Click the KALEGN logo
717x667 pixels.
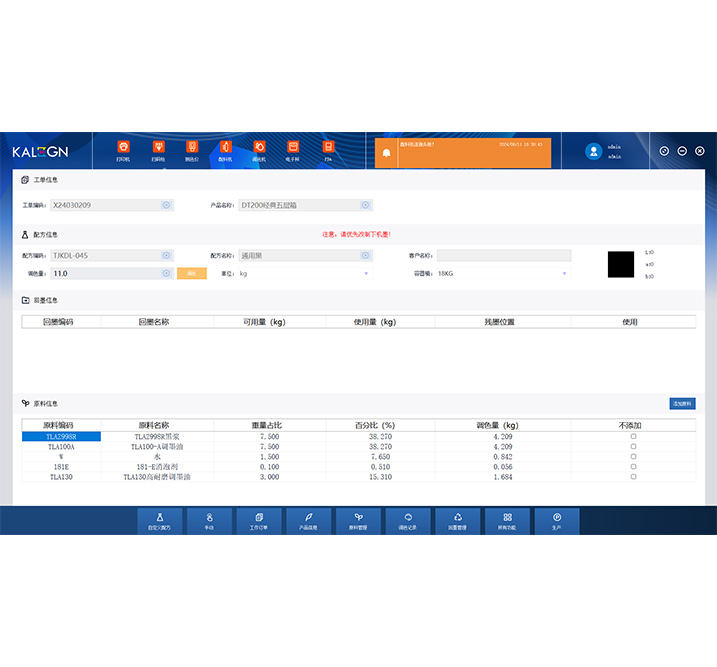click(x=40, y=152)
